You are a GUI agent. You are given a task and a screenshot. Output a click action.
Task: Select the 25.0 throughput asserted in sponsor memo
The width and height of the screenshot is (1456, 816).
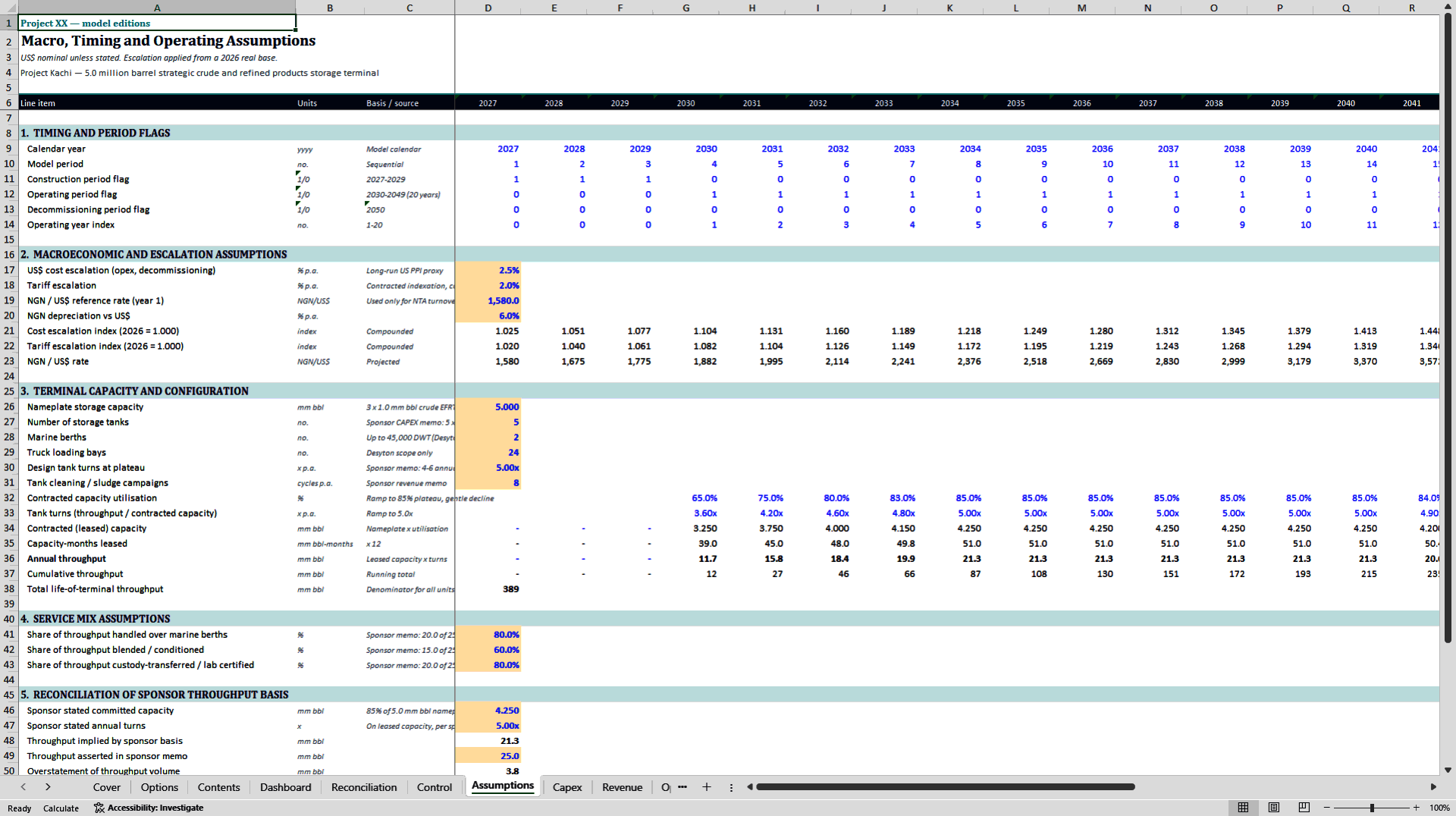tap(488, 755)
